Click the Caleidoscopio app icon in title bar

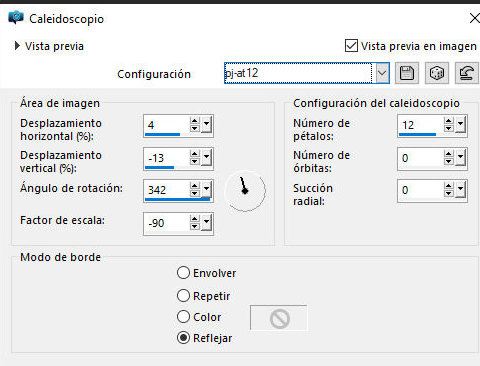tap(16, 17)
